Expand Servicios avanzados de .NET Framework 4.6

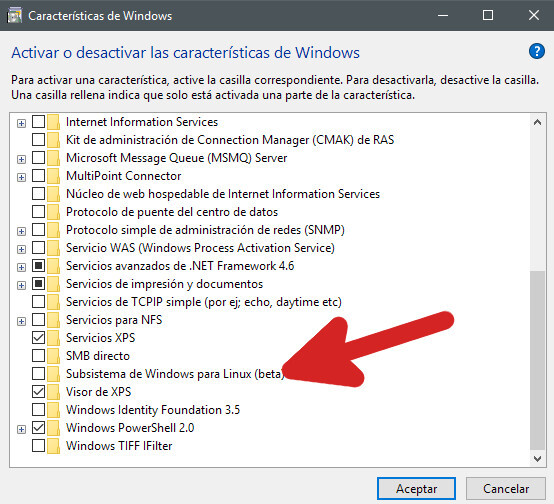point(21,268)
